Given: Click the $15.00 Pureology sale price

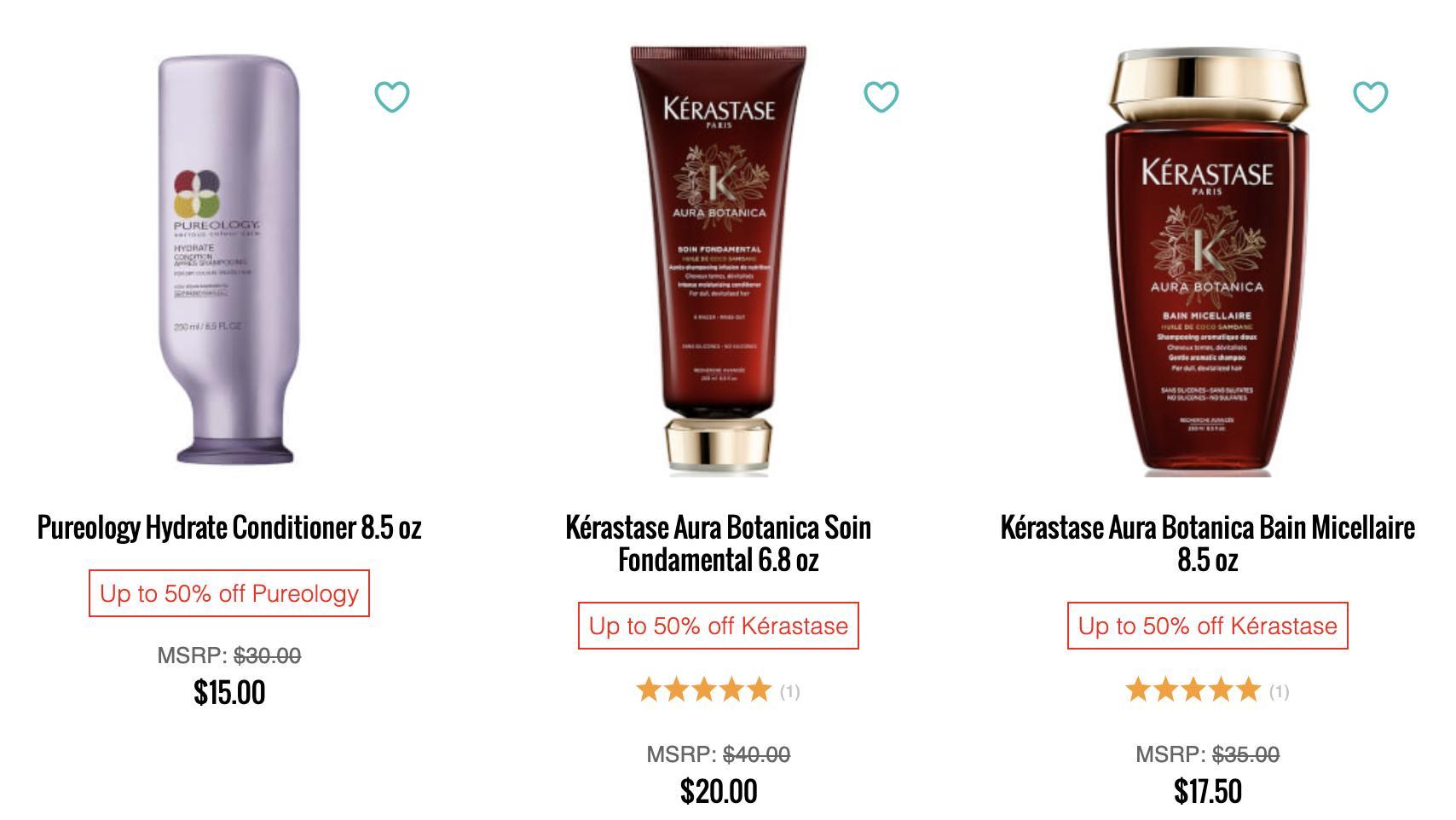Looking at the screenshot, I should 229,693.
